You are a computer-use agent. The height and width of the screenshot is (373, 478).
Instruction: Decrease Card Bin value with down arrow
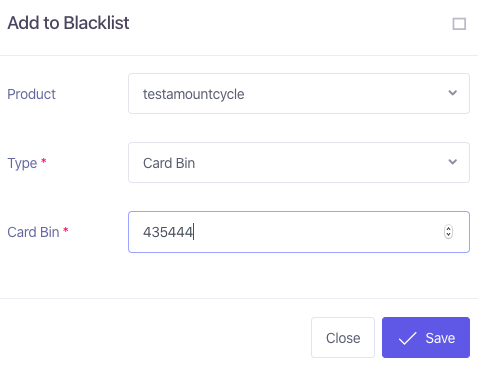448,235
